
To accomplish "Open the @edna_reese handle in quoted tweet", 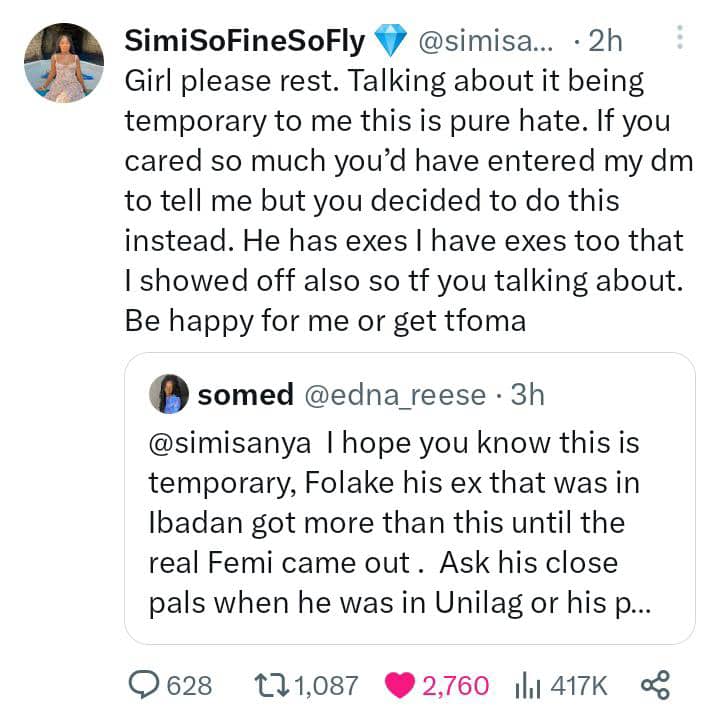I will tap(395, 395).
